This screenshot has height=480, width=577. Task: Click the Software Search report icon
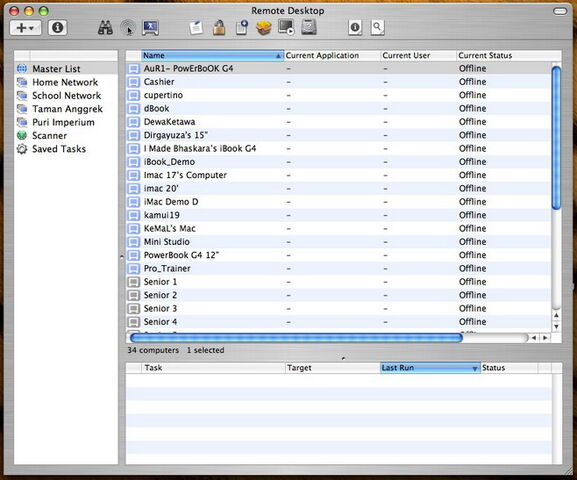pos(378,28)
